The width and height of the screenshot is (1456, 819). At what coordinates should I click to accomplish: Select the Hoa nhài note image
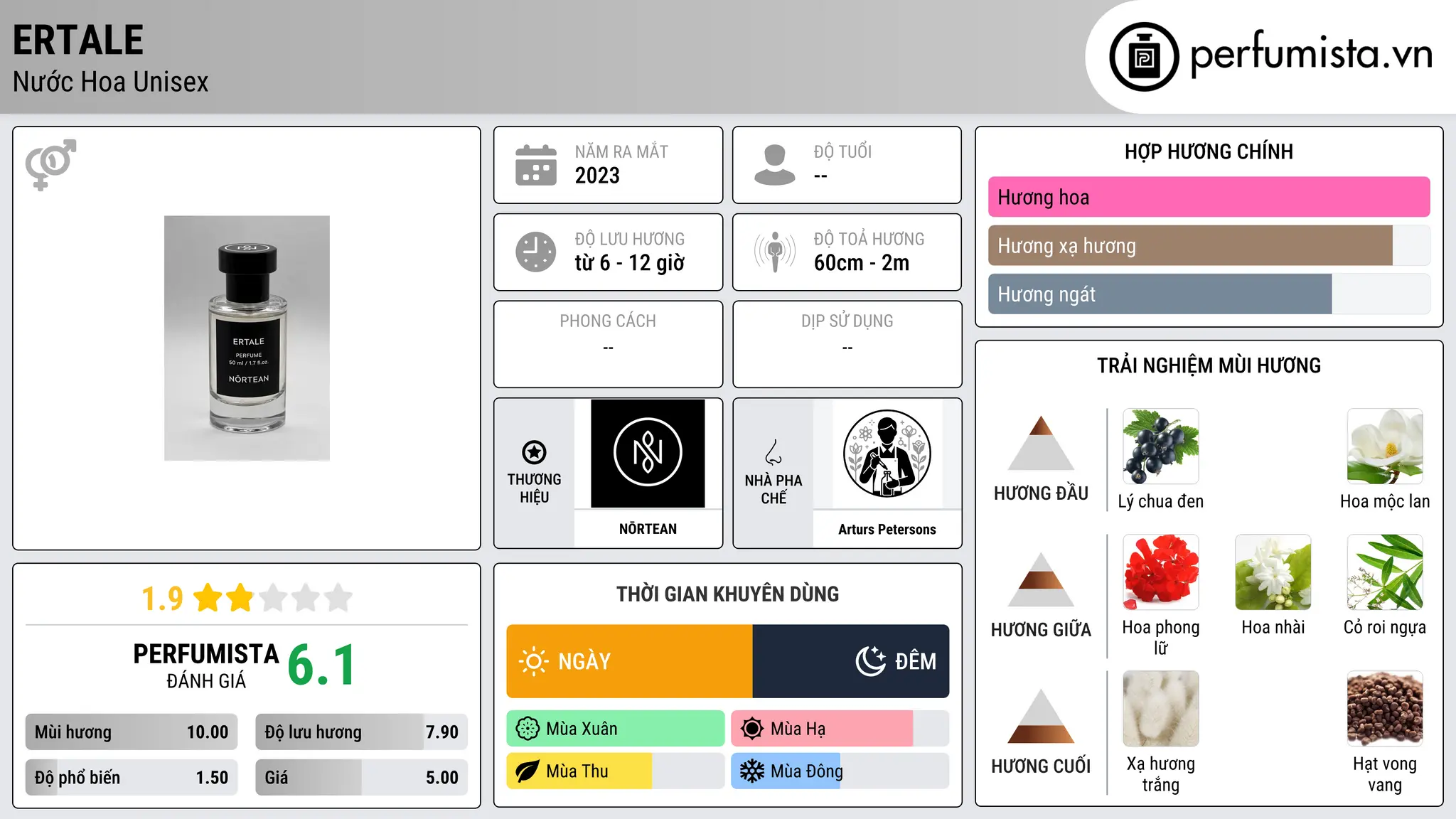[x=1273, y=572]
